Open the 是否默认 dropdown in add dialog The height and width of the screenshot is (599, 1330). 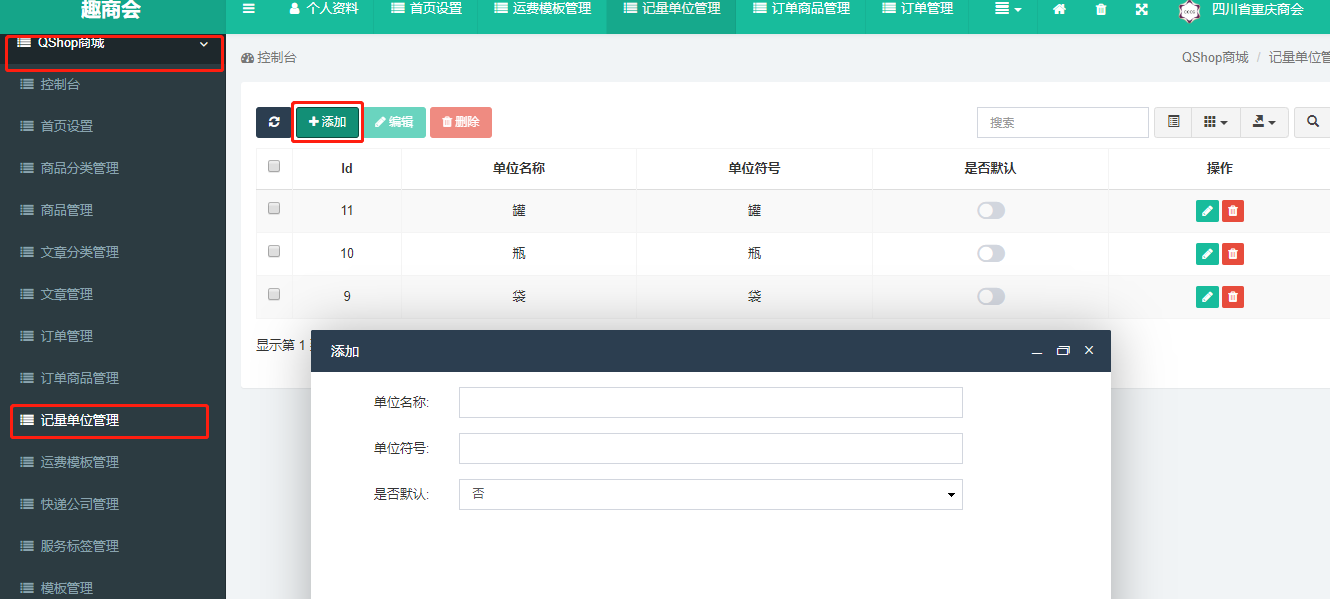[x=710, y=494]
